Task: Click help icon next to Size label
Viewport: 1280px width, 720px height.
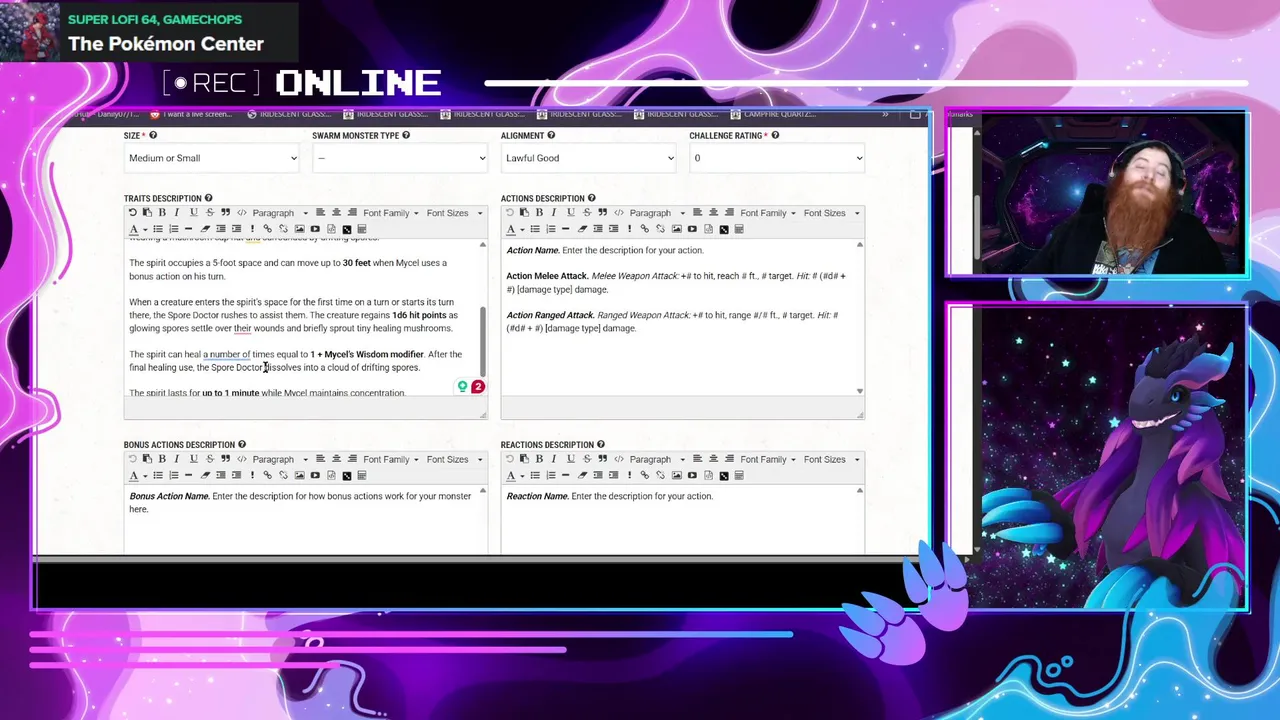Action: [153, 135]
